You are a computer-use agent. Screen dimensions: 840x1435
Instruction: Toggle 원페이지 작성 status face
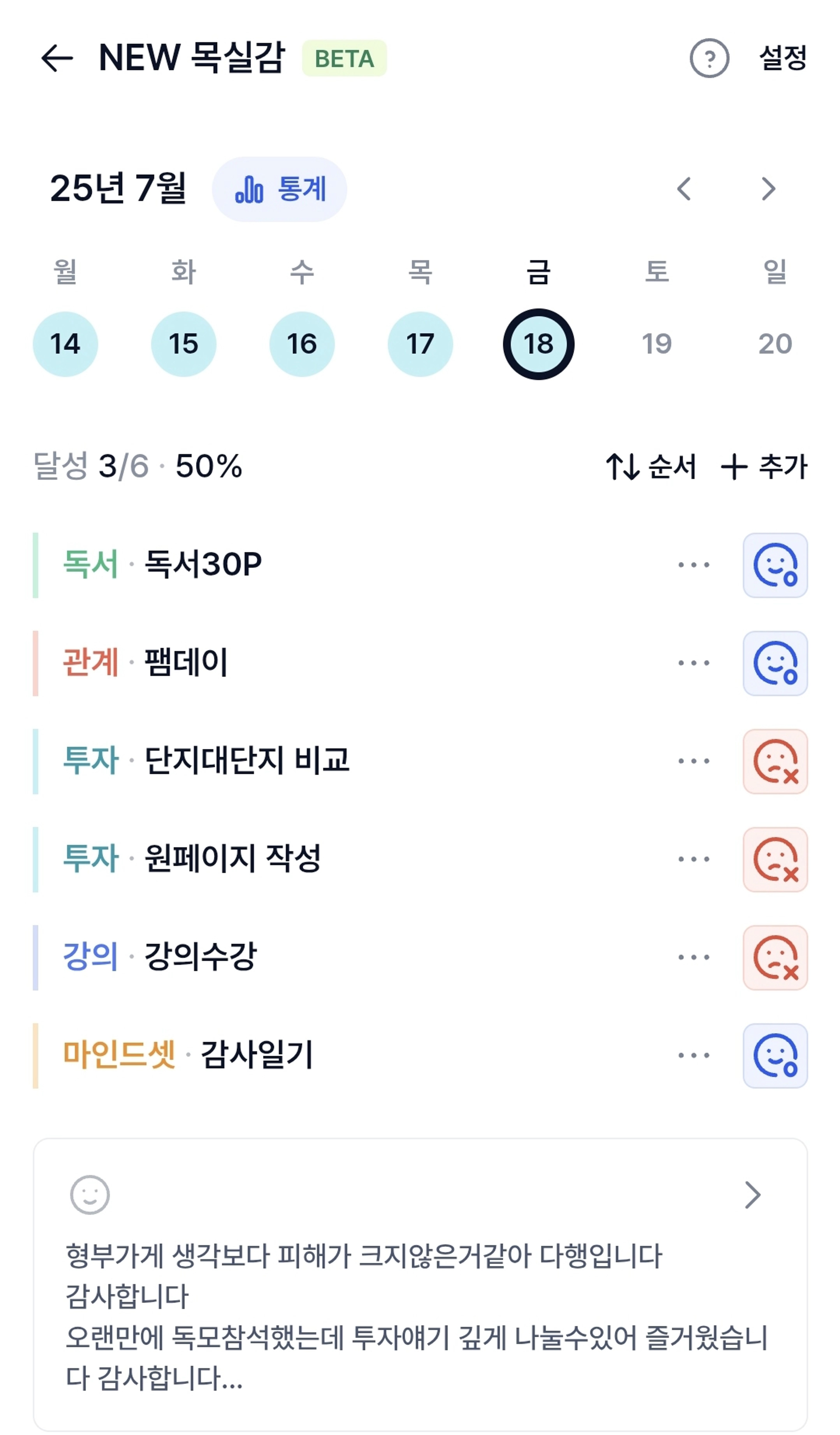[775, 859]
